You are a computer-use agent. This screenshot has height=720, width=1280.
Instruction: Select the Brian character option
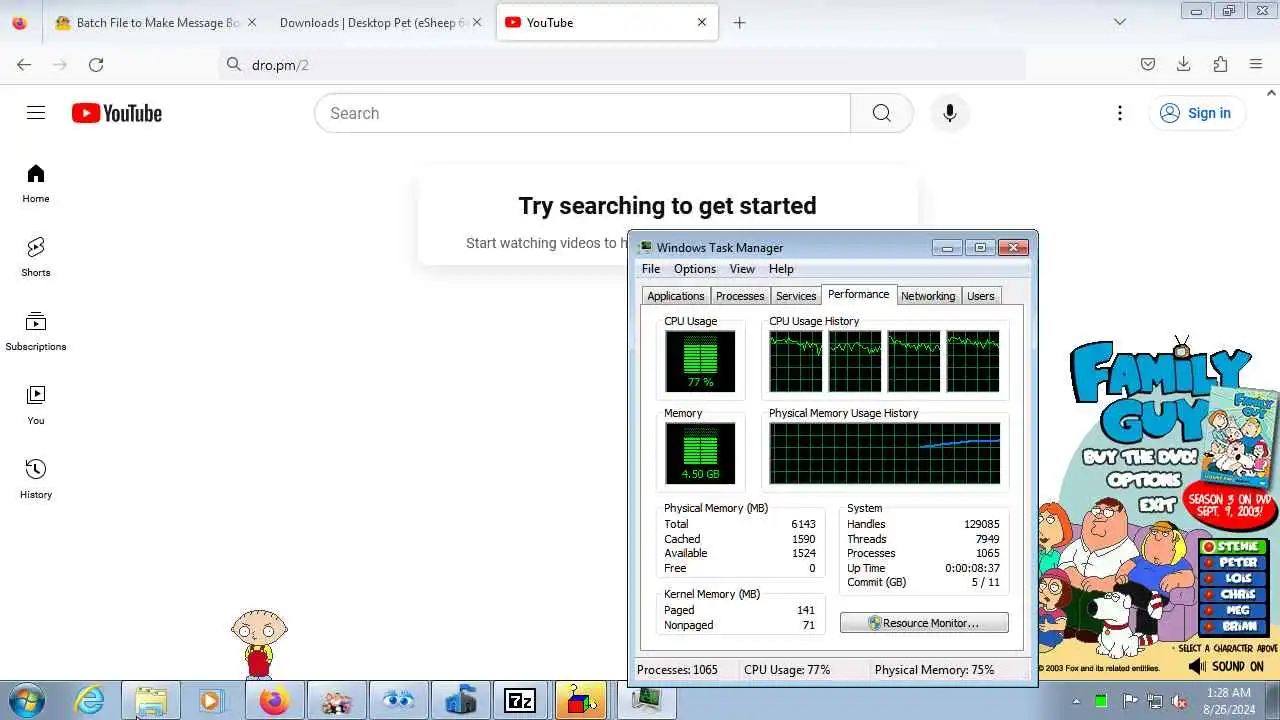pos(1235,627)
